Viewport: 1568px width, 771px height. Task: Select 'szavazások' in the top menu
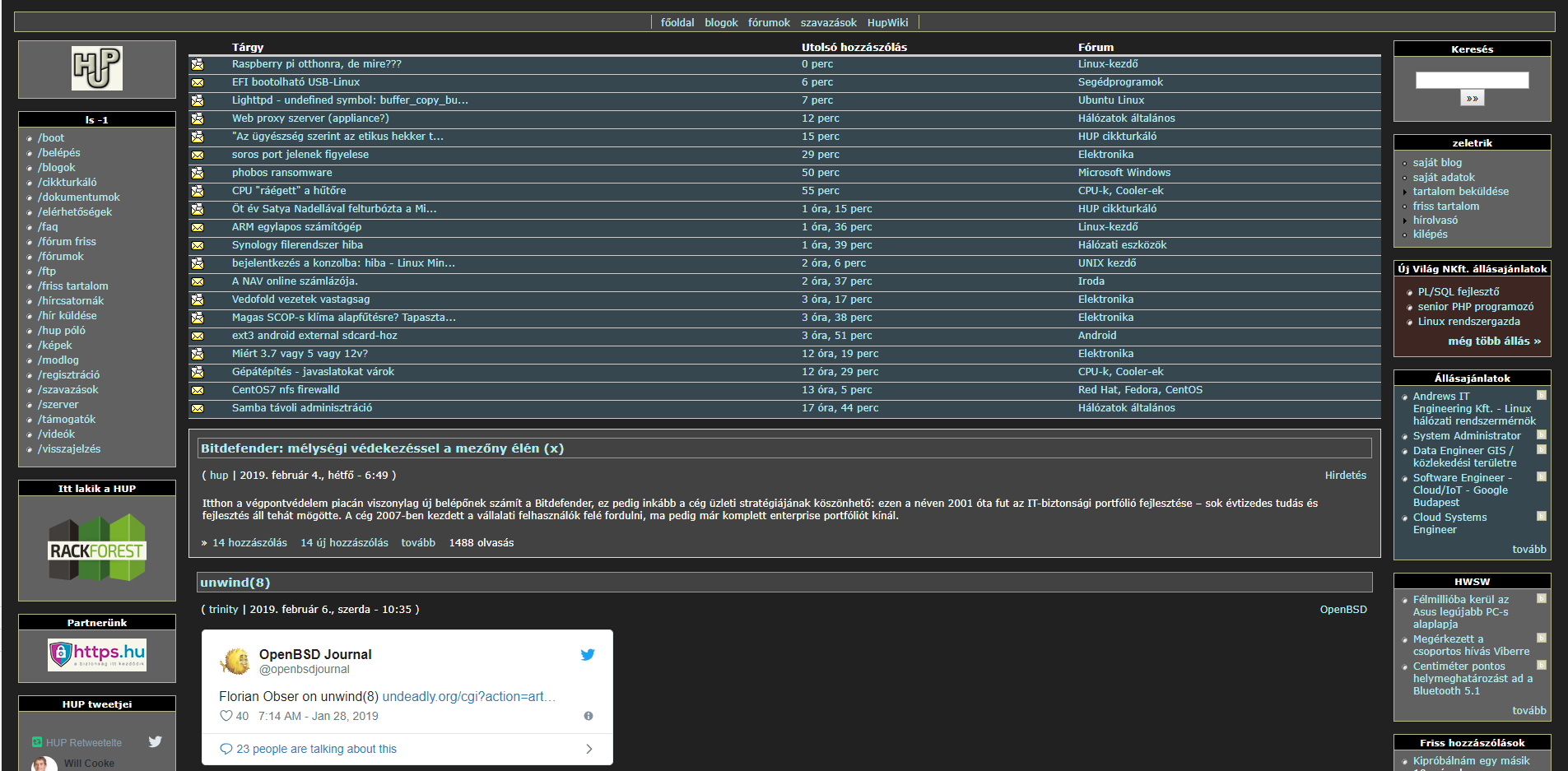click(x=828, y=23)
